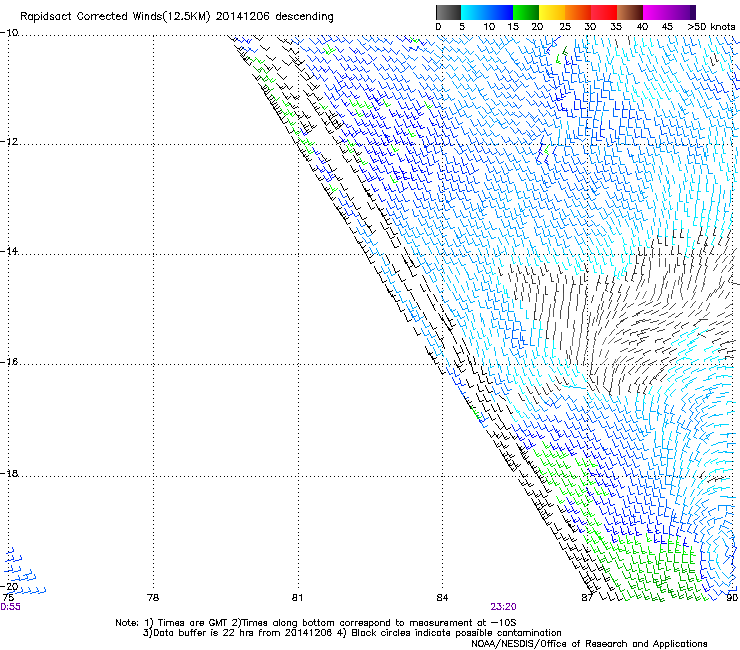Click the latitude label '-10'
The height and width of the screenshot is (650, 740).
9,32
